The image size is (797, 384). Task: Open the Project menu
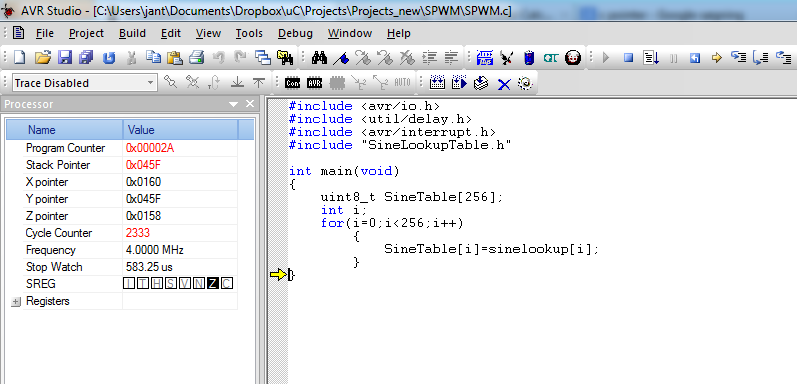pos(86,33)
